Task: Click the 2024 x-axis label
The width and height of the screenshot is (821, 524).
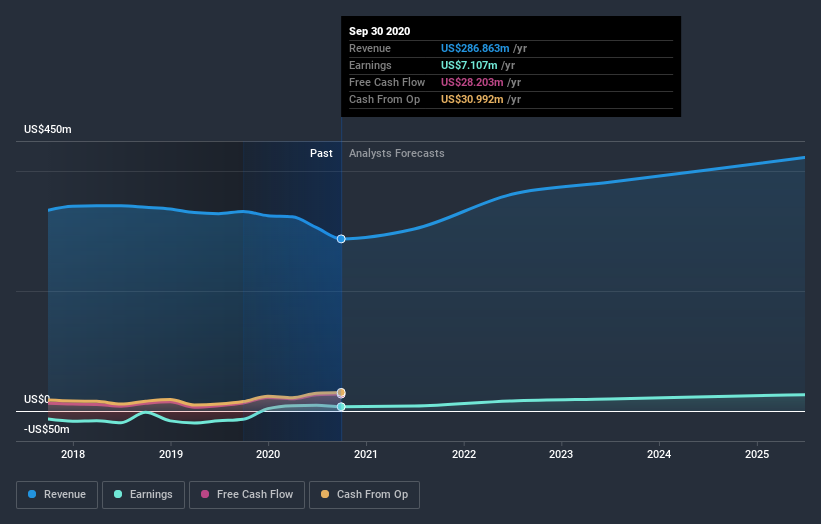Action: tap(659, 454)
